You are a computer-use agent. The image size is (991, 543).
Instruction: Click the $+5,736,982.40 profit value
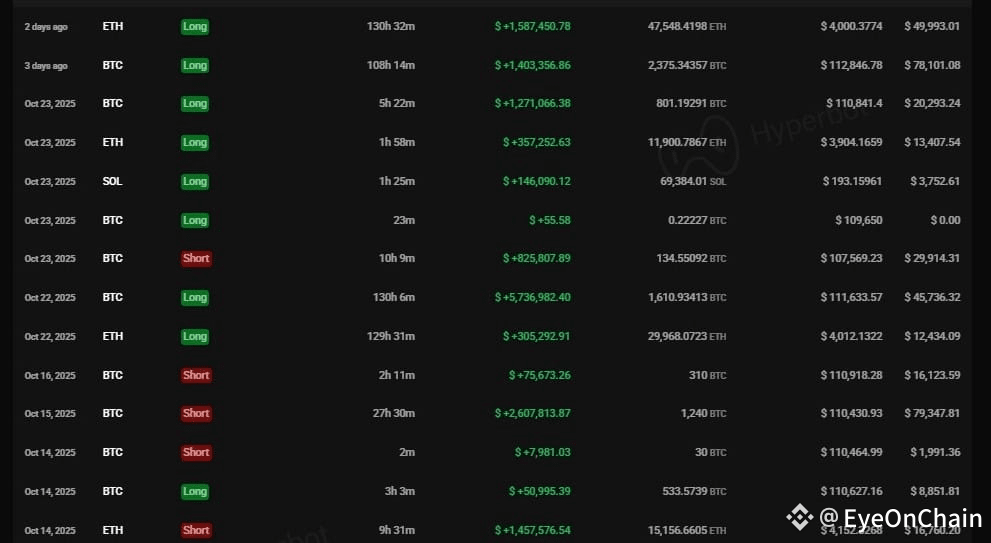tap(533, 297)
